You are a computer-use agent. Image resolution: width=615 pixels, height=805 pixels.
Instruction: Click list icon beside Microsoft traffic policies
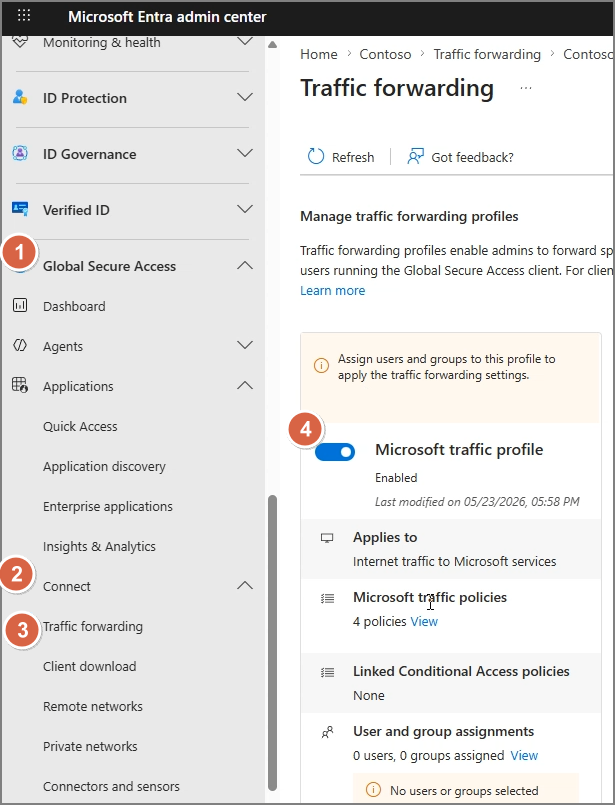[328, 598]
